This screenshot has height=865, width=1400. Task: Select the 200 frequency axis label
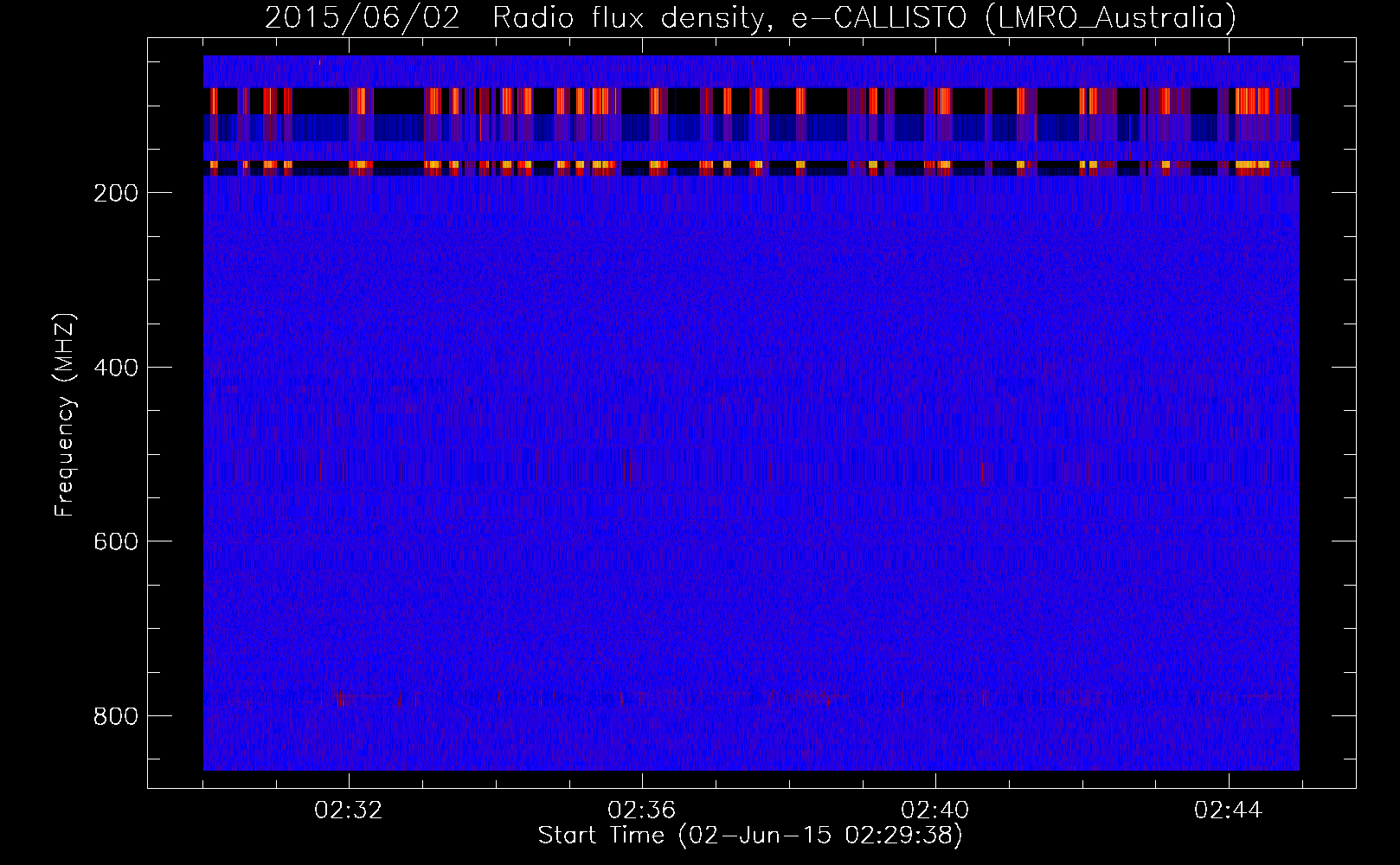click(x=115, y=193)
